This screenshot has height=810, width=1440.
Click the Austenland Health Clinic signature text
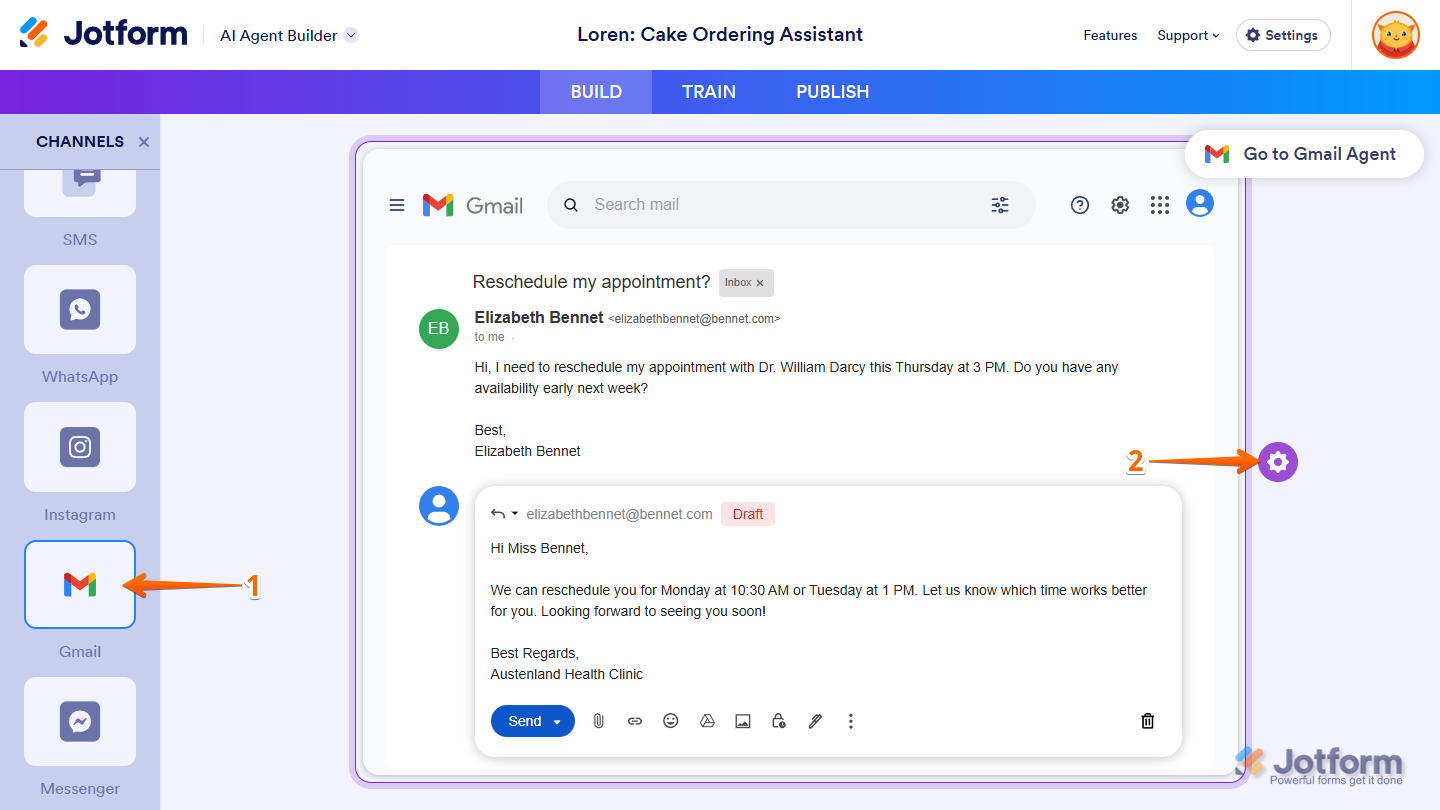pos(567,675)
